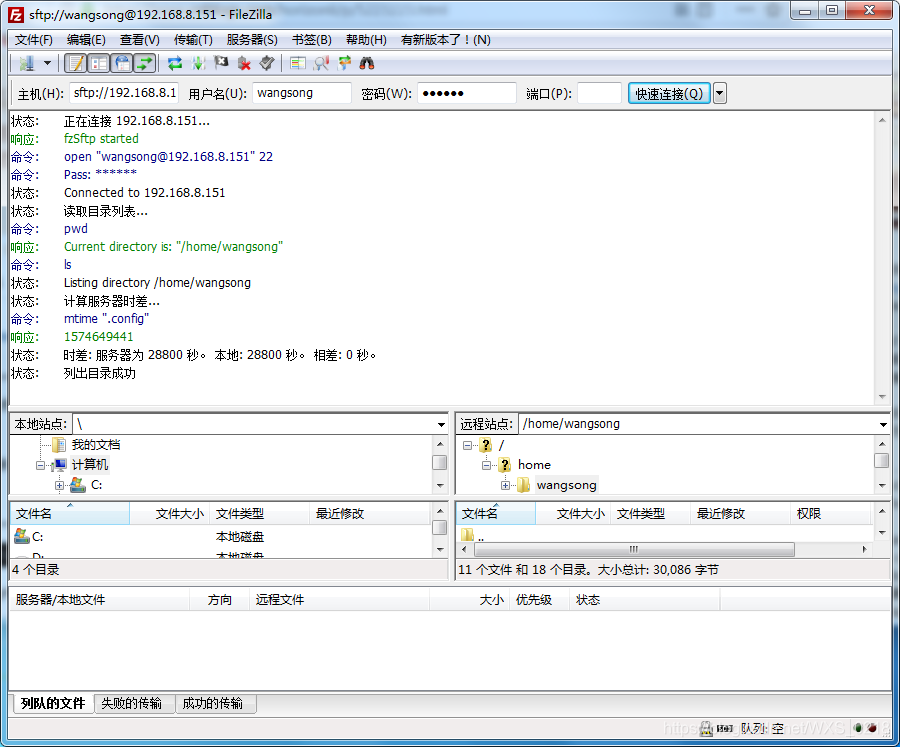This screenshot has width=900, height=747.
Task: Toggle message log display
Action: [76, 63]
